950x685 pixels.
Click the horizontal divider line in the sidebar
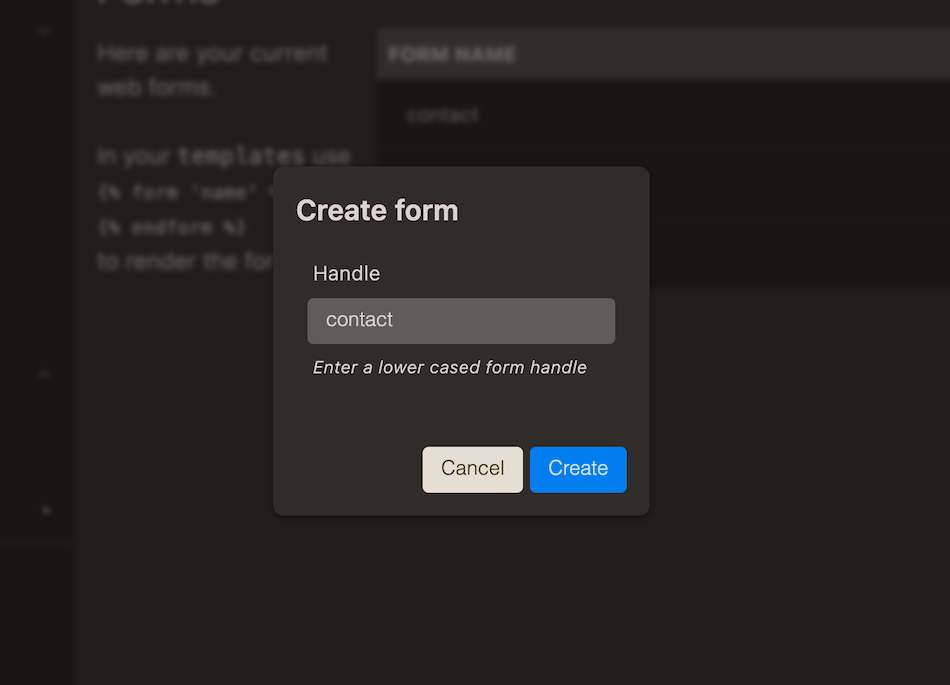(37, 543)
